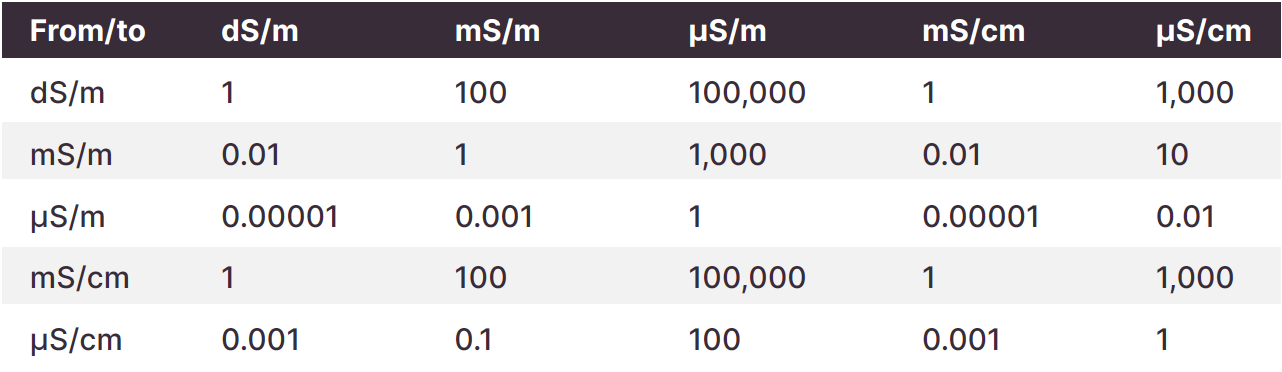
Task: Select 1,000 under µS/m in mS/m row
Action: 728,154
